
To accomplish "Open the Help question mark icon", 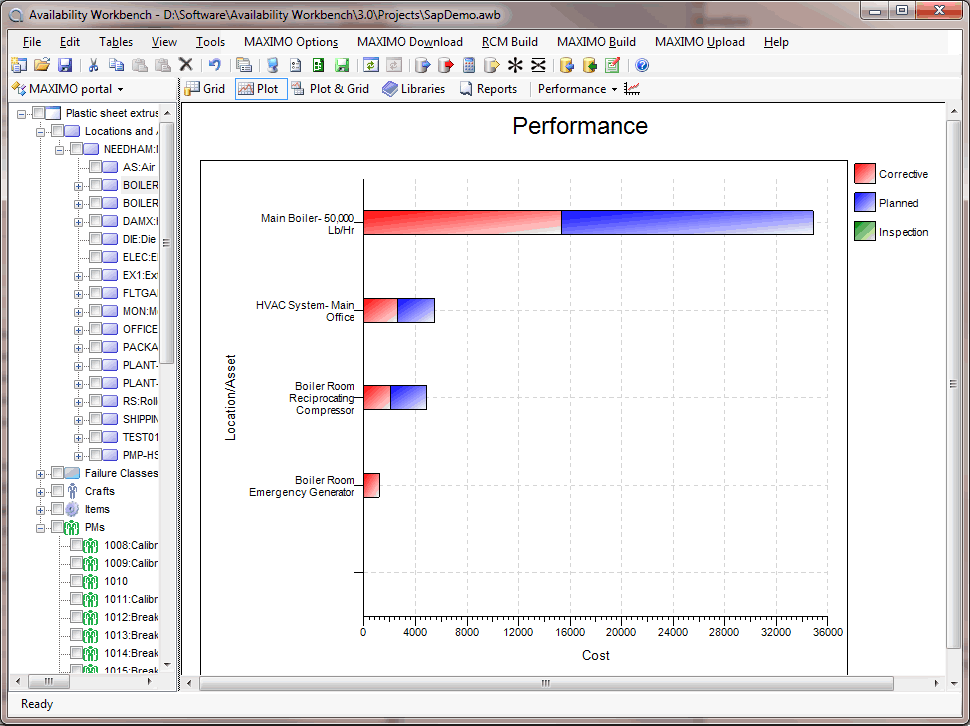I will [x=642, y=64].
